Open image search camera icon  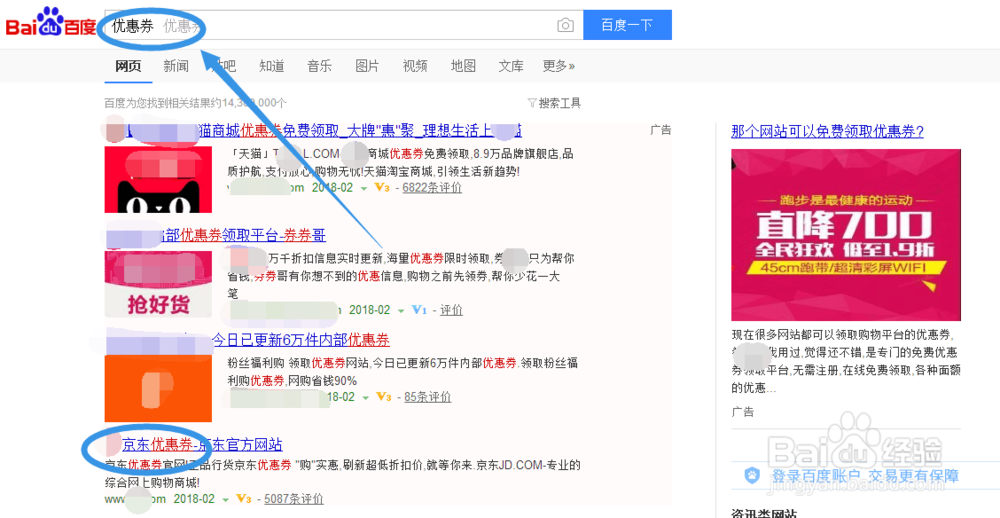pos(565,26)
